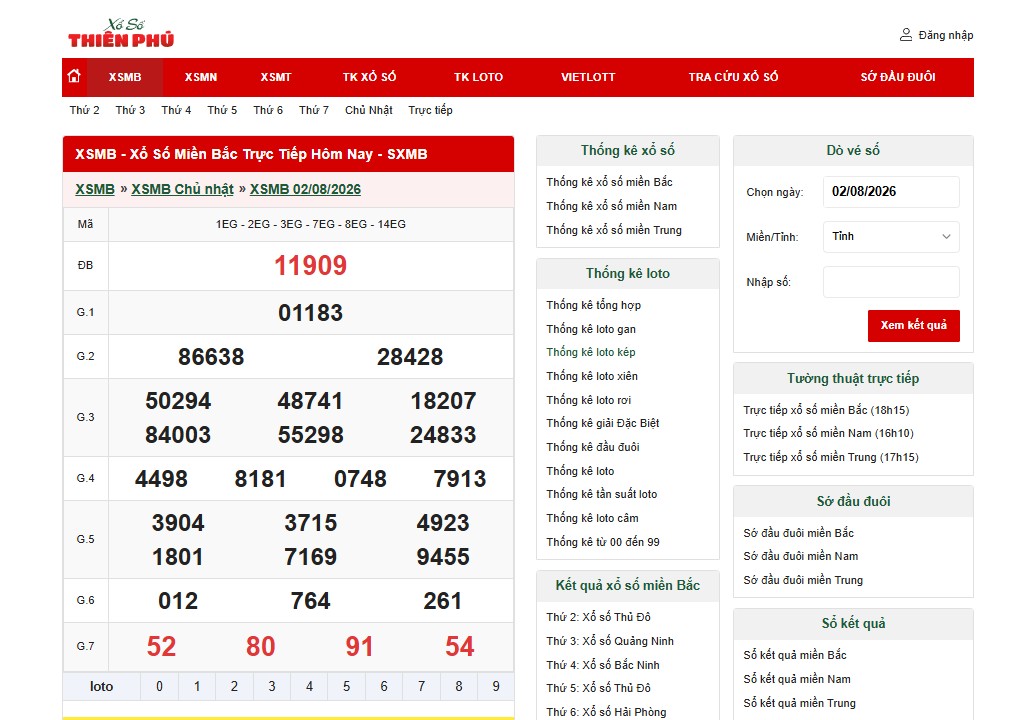The width and height of the screenshot is (1023, 720).
Task: Open Sổ kết quả miền Bắc
Action: pos(795,655)
